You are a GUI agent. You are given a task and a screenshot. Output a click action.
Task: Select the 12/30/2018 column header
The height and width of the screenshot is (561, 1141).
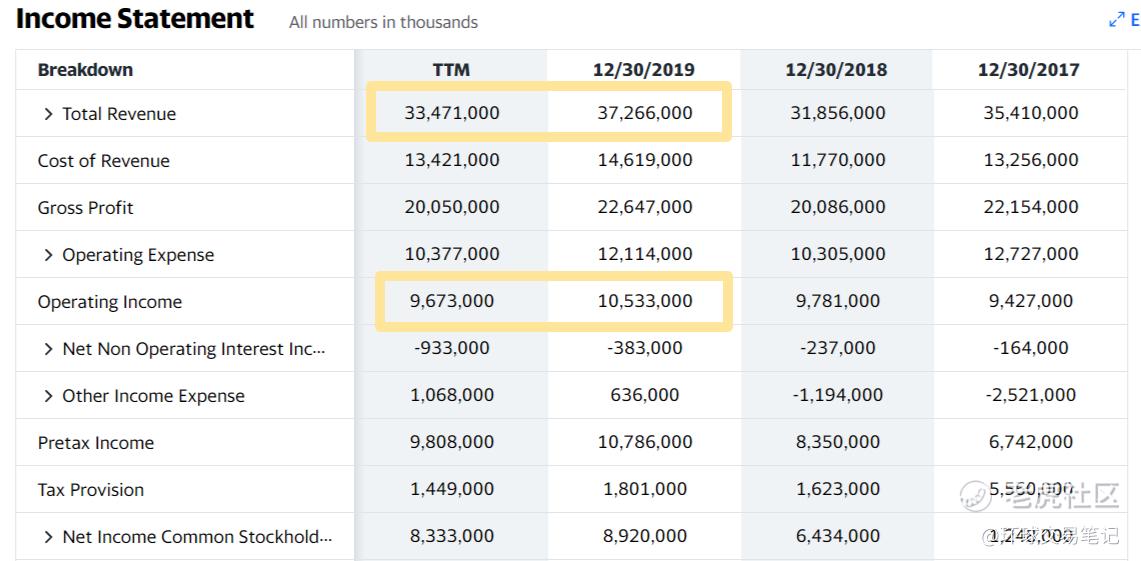(x=836, y=70)
